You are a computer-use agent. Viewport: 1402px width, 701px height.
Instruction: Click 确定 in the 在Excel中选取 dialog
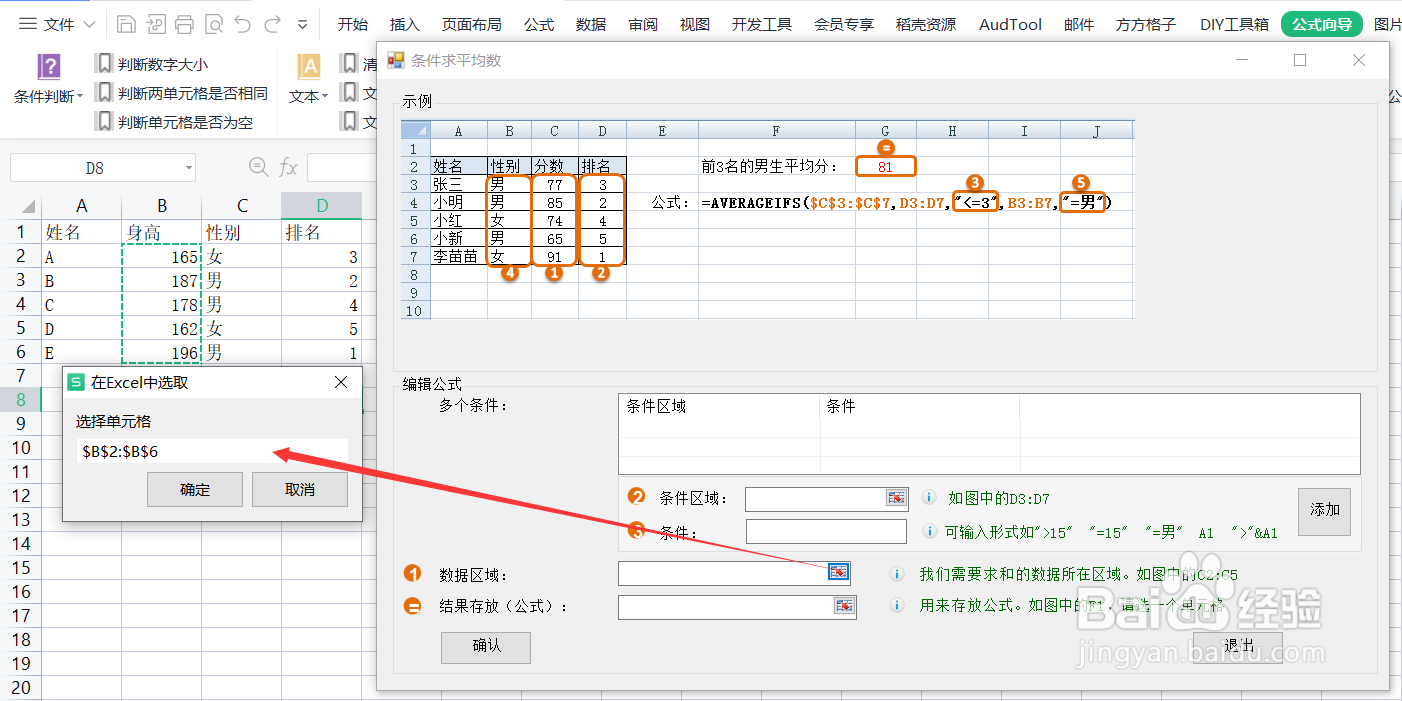pos(194,489)
